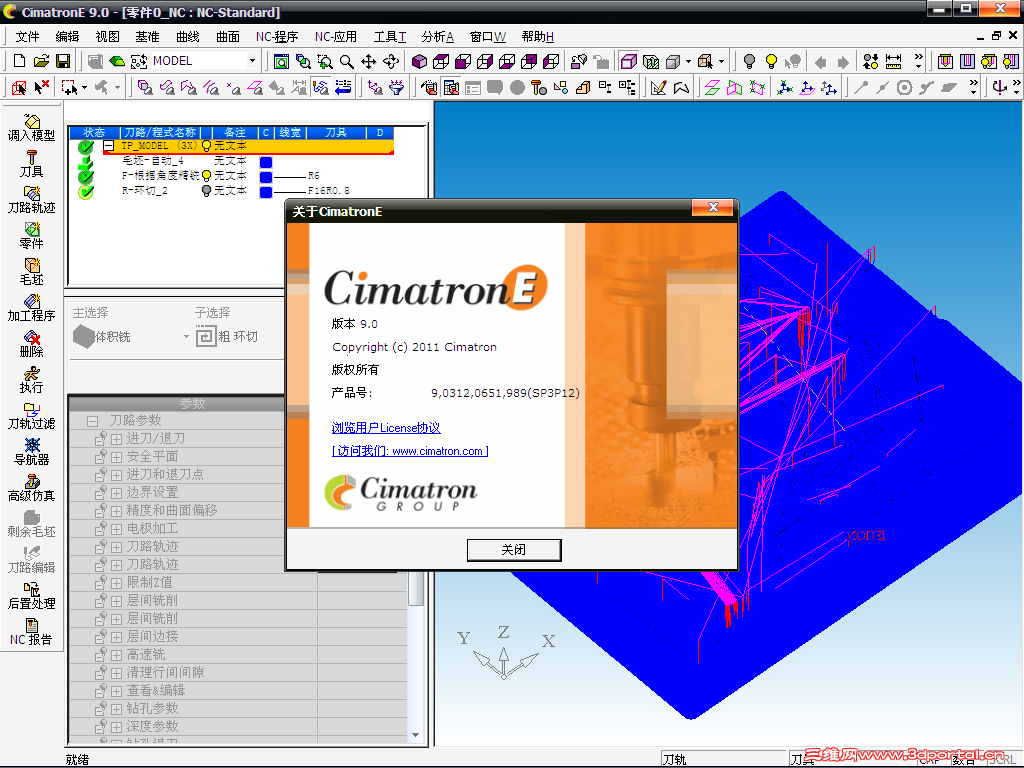
Task: Click the 关闭 button in About dialog
Action: point(514,550)
